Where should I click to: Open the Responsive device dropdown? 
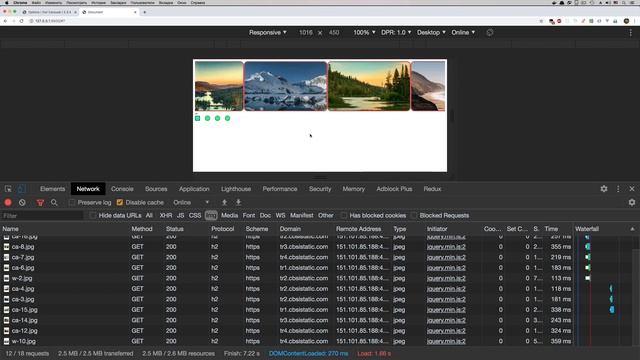268,33
